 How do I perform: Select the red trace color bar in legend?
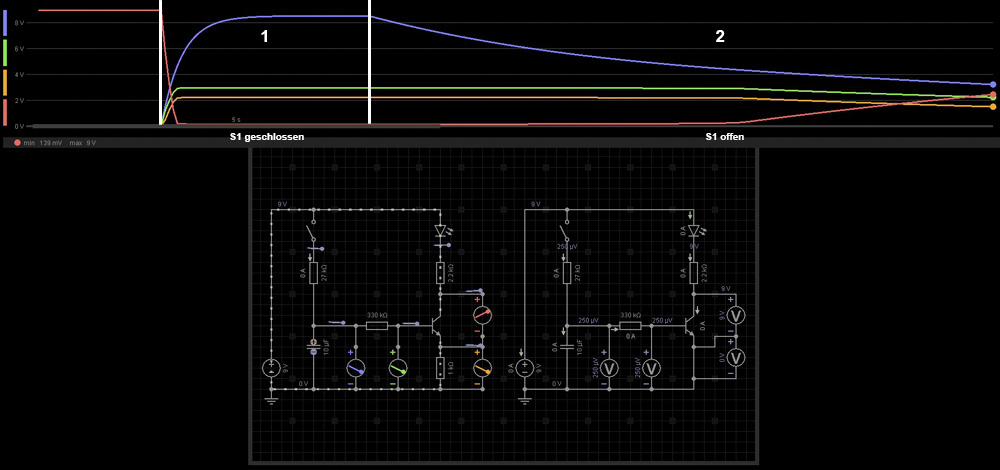[x=5, y=111]
